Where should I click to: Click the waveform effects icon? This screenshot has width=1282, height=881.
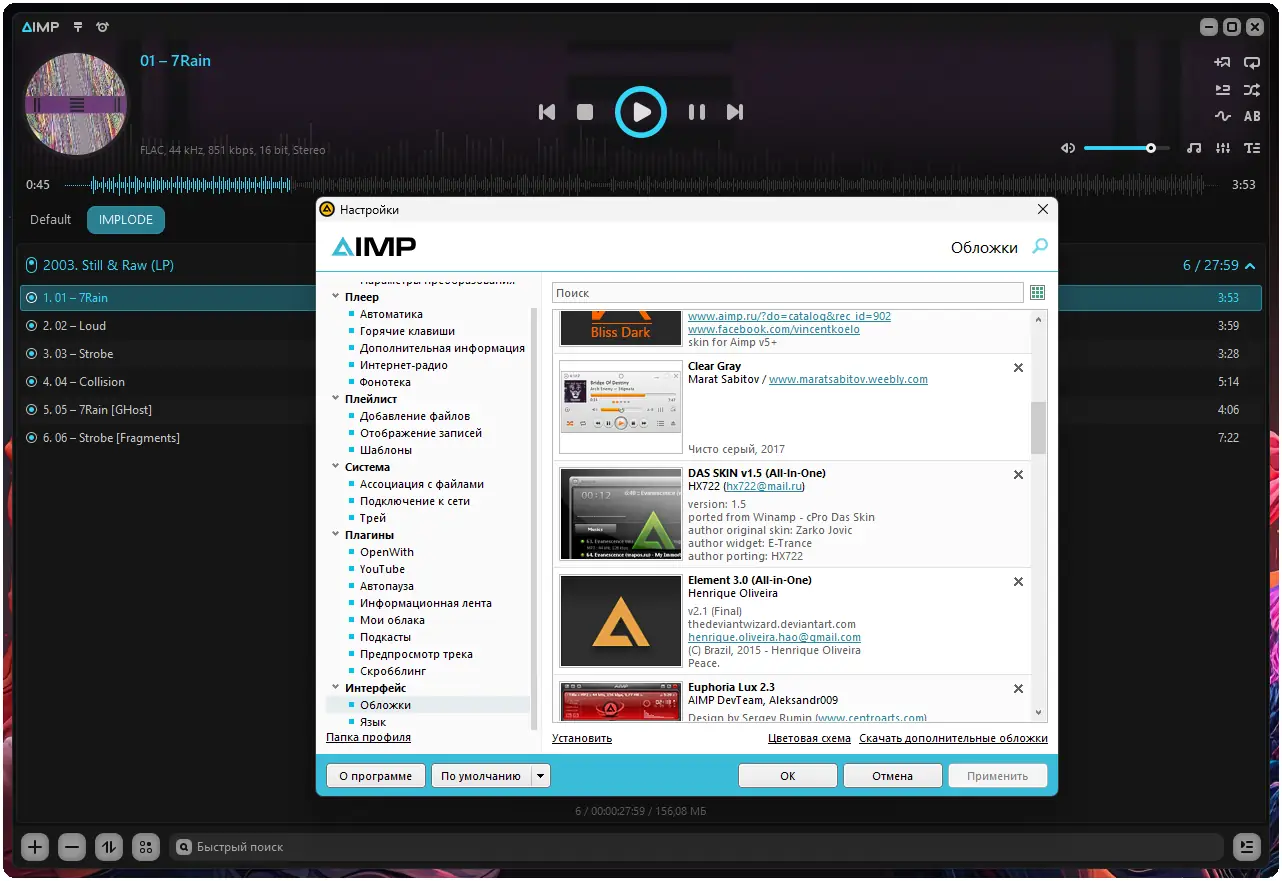tap(1222, 116)
